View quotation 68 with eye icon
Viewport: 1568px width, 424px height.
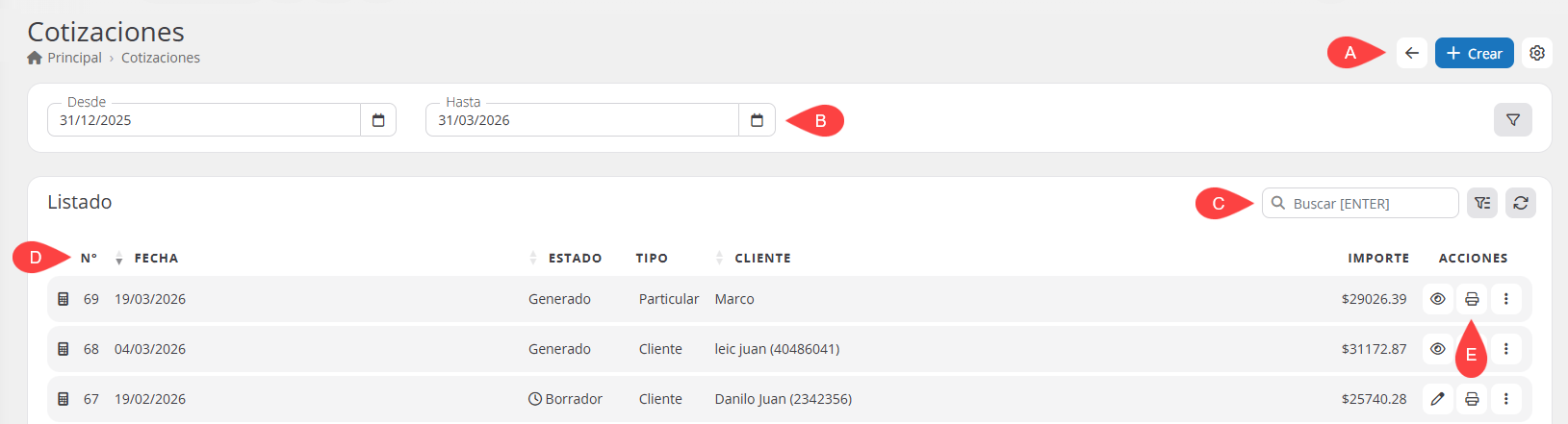pyautogui.click(x=1437, y=349)
